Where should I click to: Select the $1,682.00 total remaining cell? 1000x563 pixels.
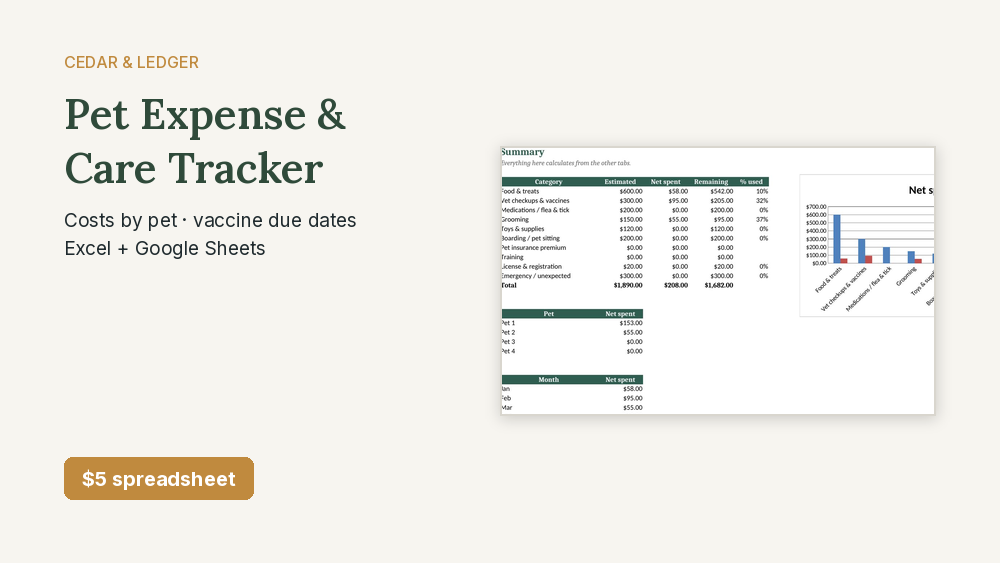(x=719, y=285)
